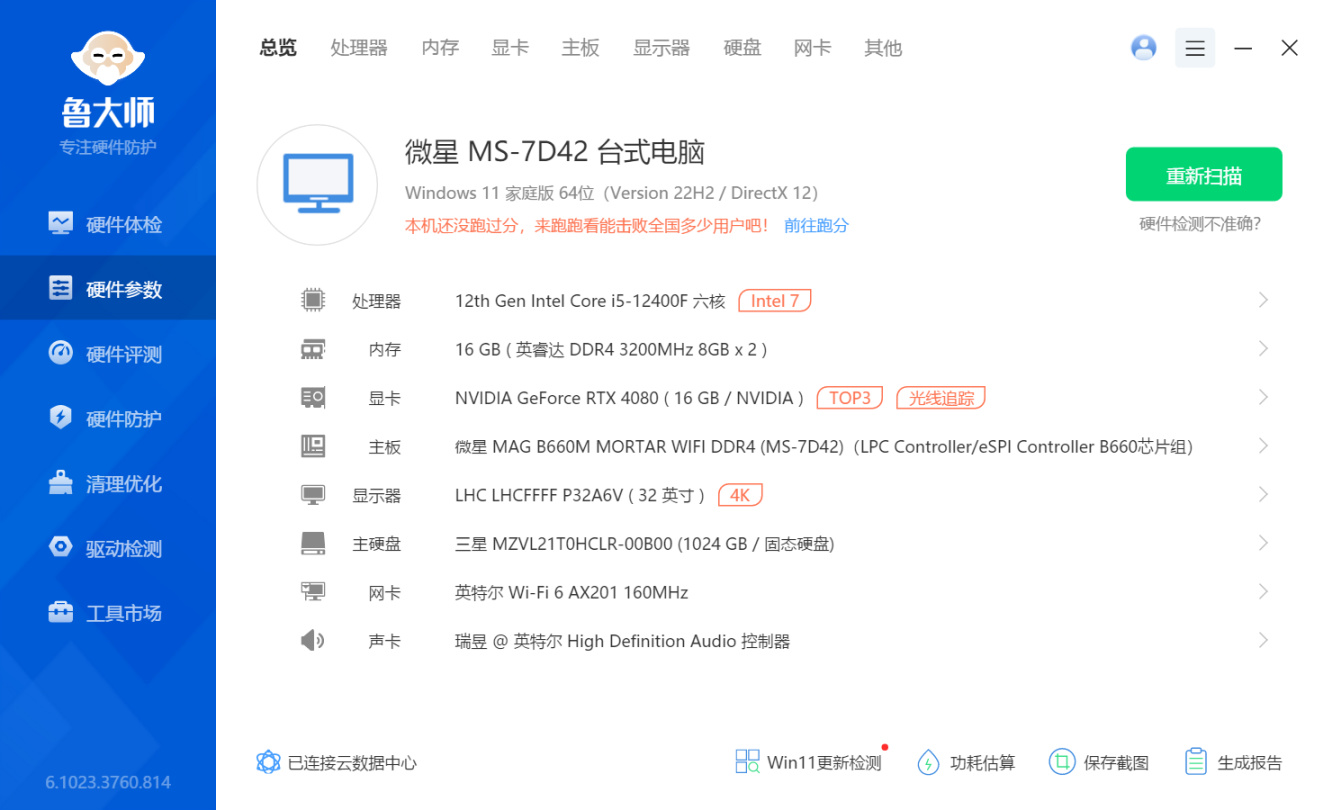
Task: Click the 已连接云数据中心 status text
Action: click(352, 763)
